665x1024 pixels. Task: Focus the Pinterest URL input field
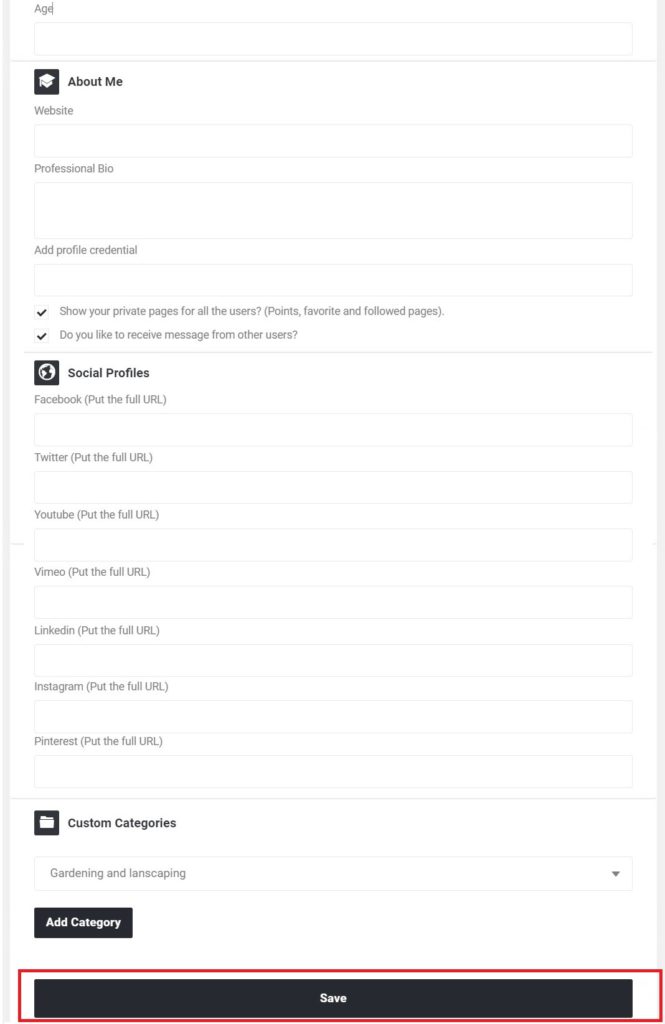click(x=333, y=771)
